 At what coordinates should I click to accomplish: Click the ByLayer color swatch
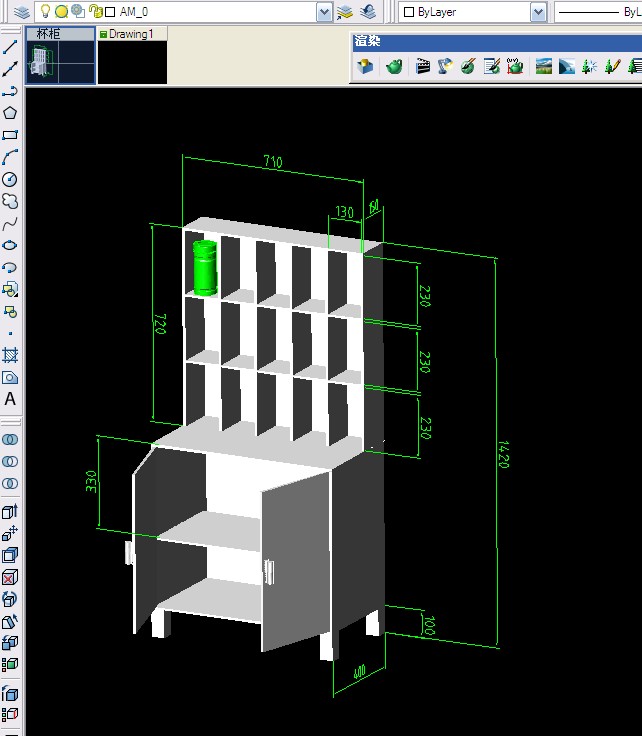(409, 12)
